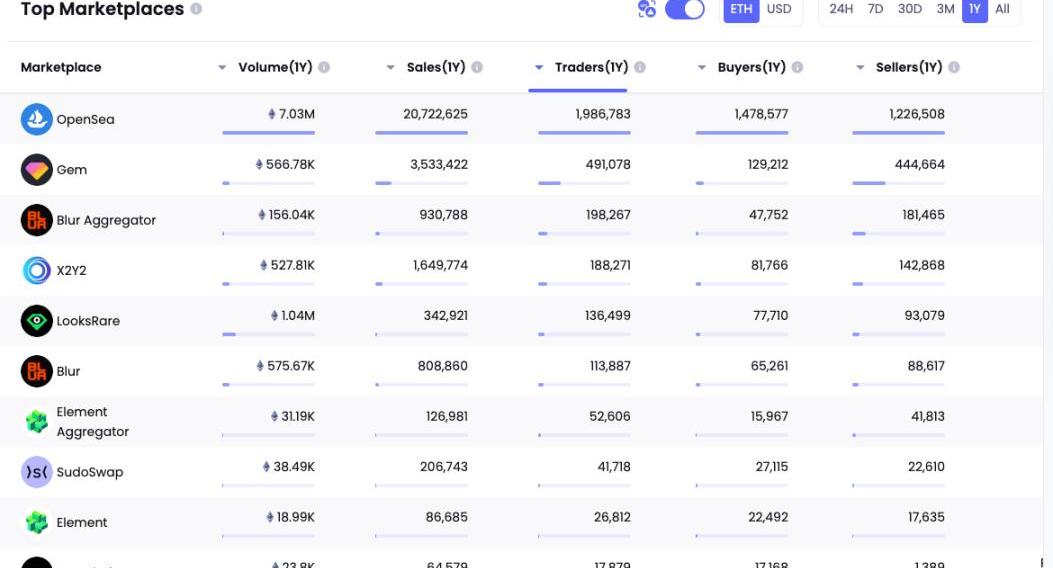
Task: Click OpenSea volume progress bar
Action: (x=268, y=132)
